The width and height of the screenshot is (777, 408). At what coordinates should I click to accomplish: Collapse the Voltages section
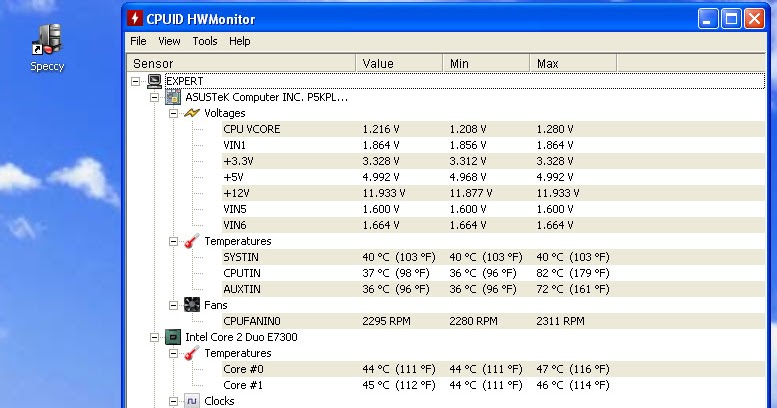click(x=173, y=113)
